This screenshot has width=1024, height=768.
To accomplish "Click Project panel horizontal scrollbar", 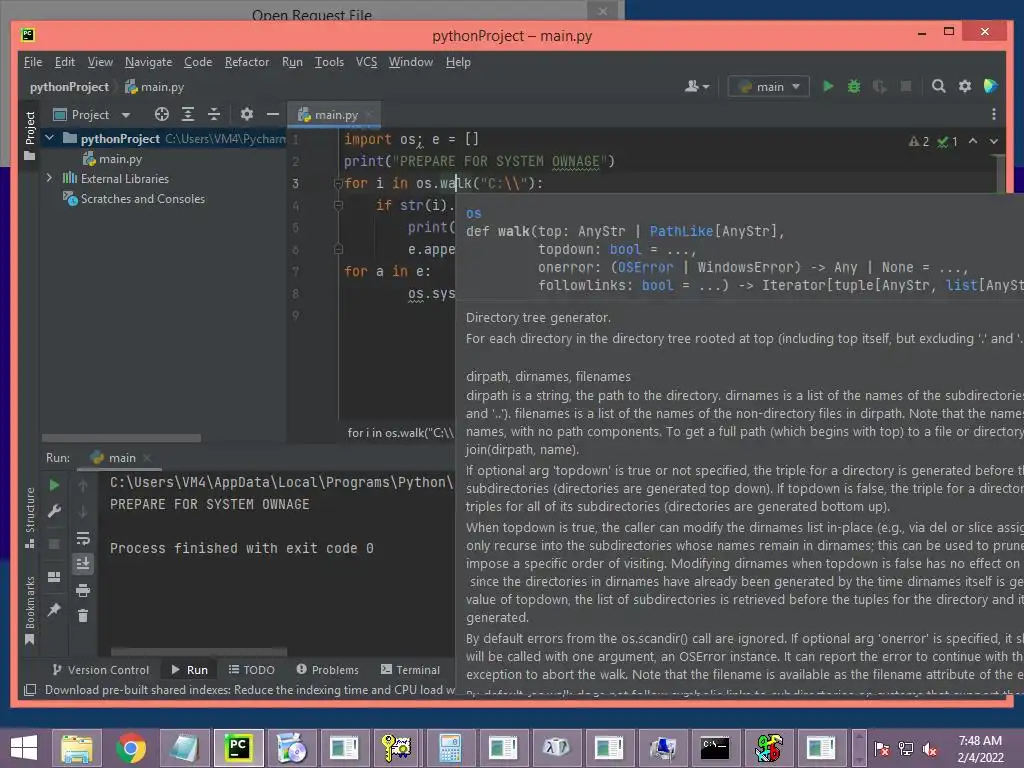I will (121, 438).
